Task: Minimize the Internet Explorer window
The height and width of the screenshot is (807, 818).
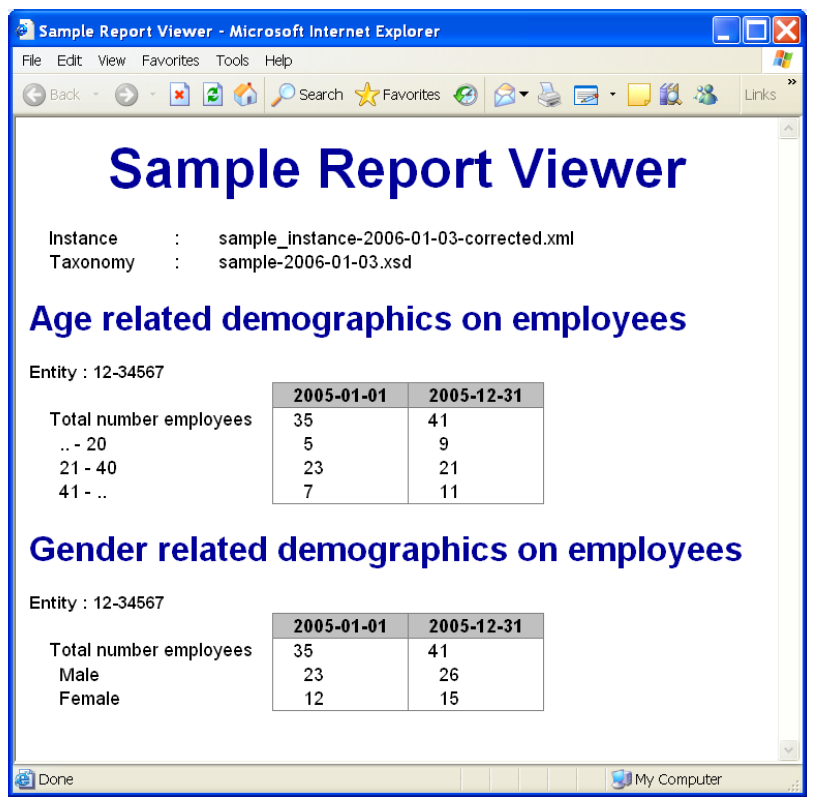Action: pos(726,30)
